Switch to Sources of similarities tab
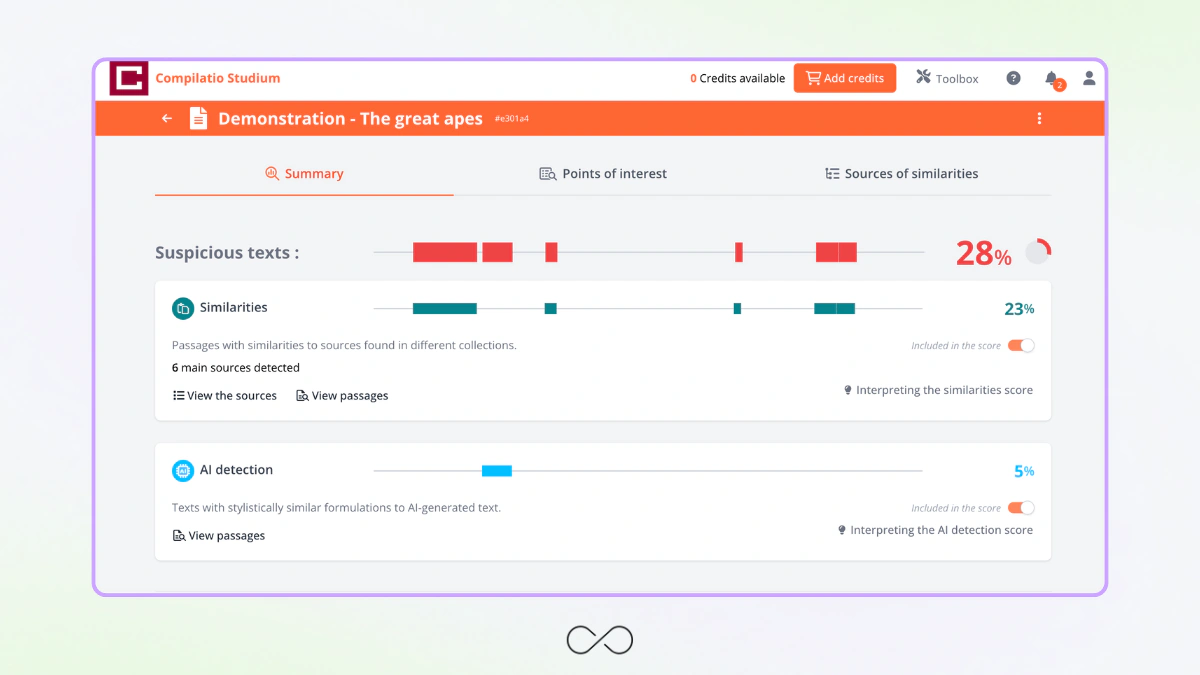Screen dimensions: 1200x675 tap(902, 174)
